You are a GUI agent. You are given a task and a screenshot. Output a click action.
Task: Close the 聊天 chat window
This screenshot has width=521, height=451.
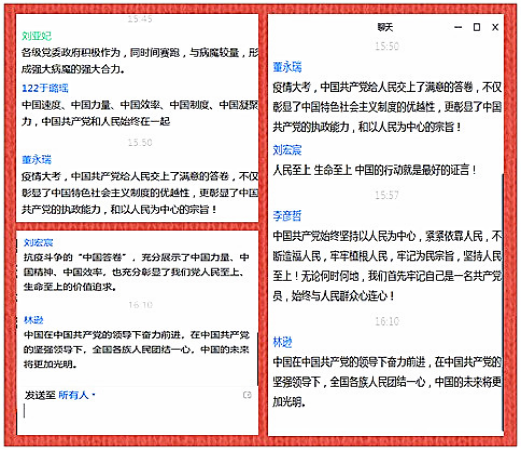coord(495,27)
